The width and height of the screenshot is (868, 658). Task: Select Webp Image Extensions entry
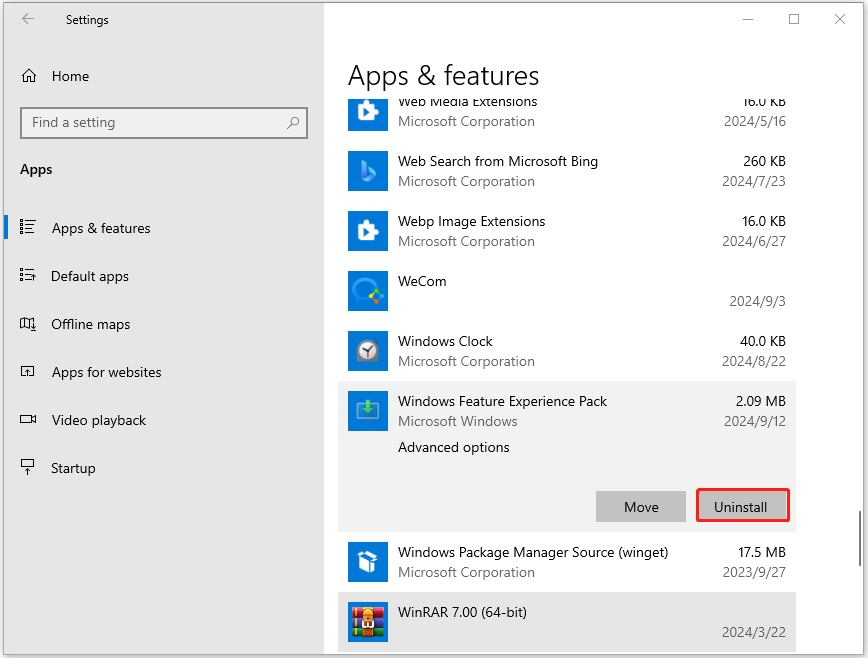[567, 231]
